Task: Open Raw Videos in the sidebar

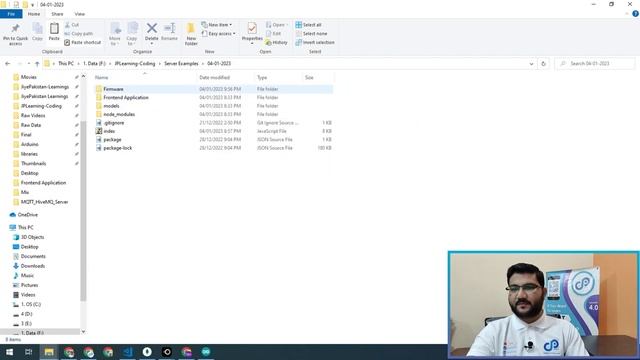Action: click(33, 116)
